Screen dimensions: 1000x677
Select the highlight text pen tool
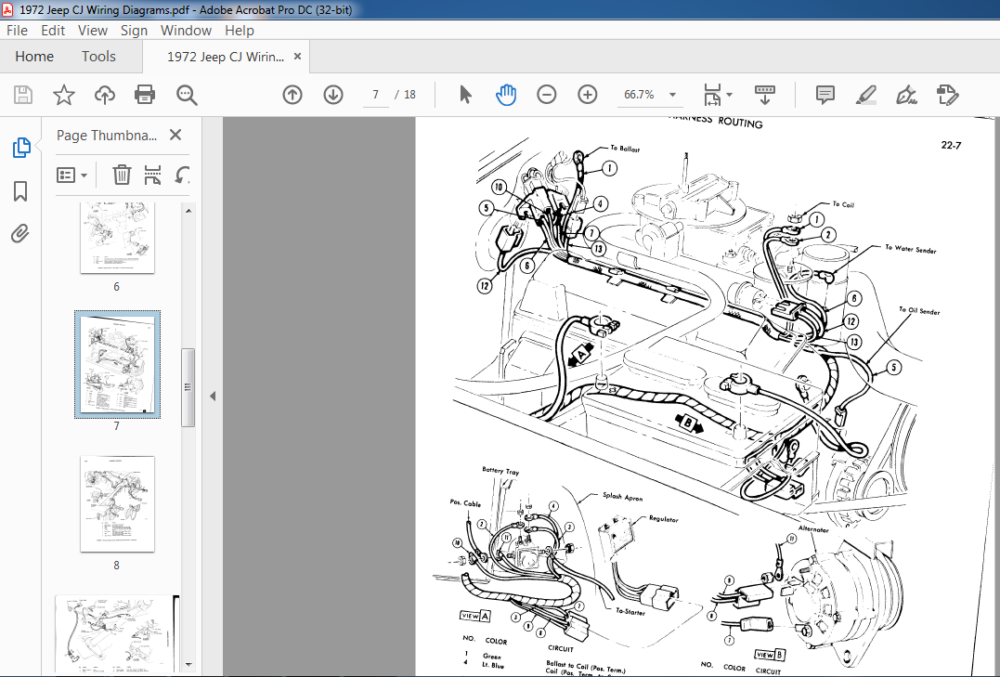click(865, 95)
